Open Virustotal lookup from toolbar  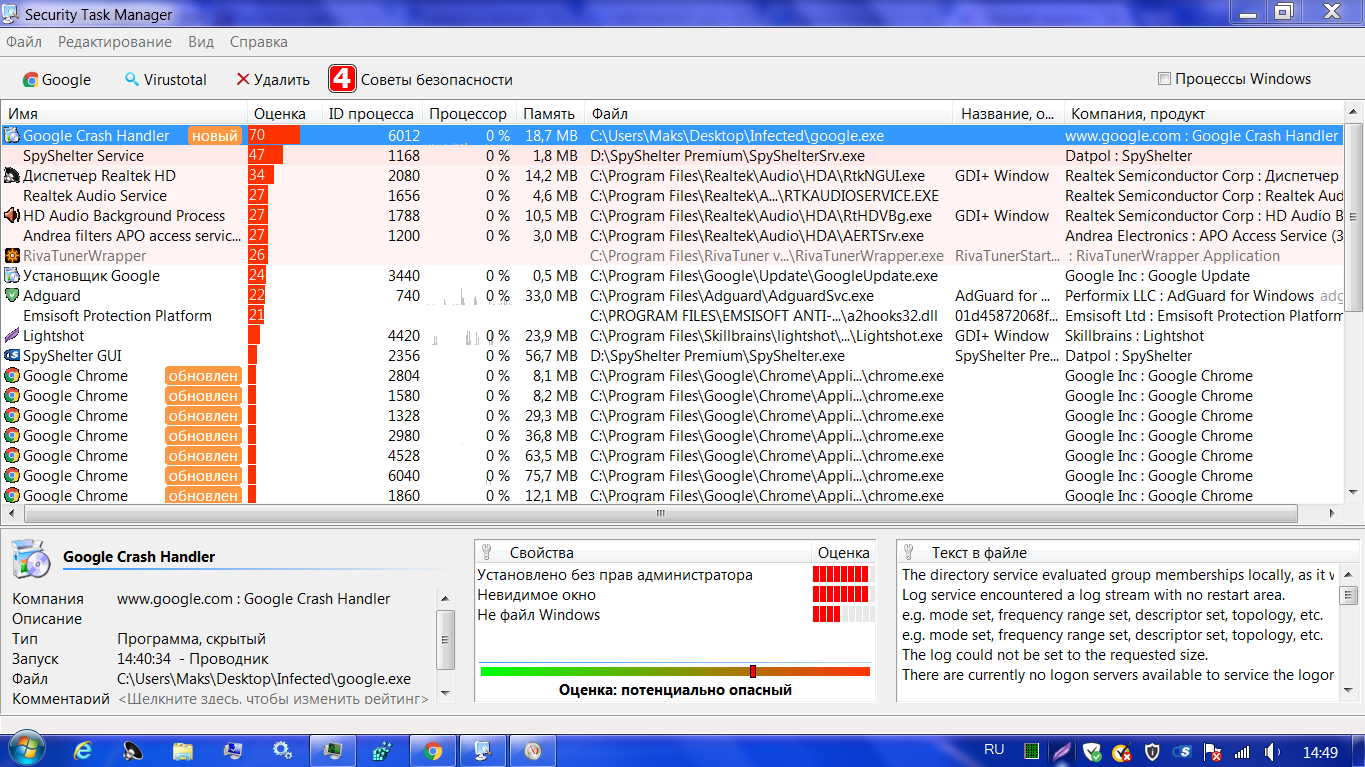(165, 80)
